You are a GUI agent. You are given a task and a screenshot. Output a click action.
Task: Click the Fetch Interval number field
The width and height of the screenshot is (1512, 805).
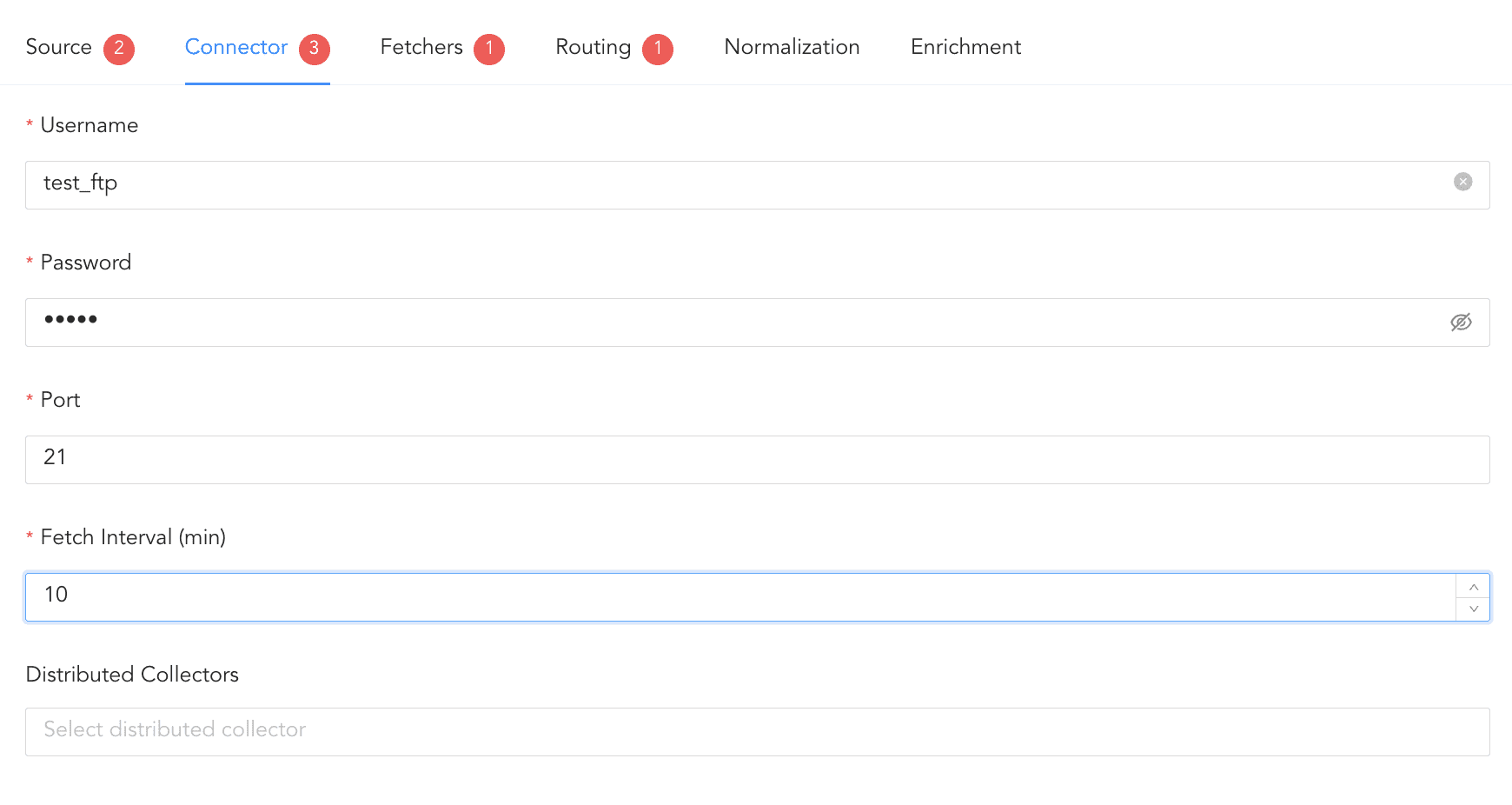[739, 596]
